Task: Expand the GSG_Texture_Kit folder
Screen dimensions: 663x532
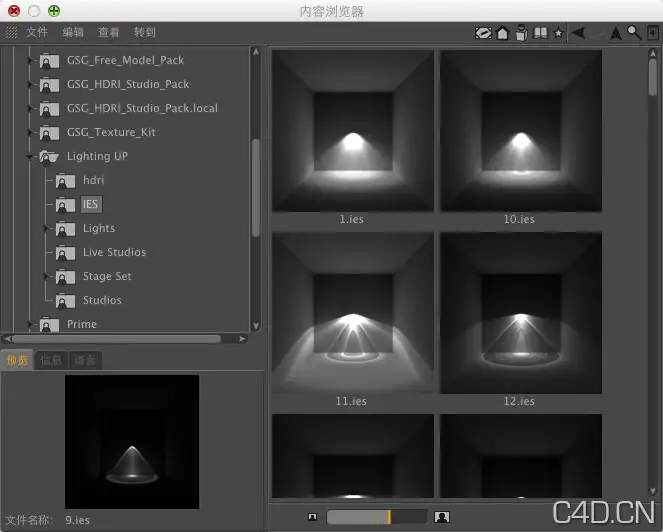Action: click(x=30, y=132)
